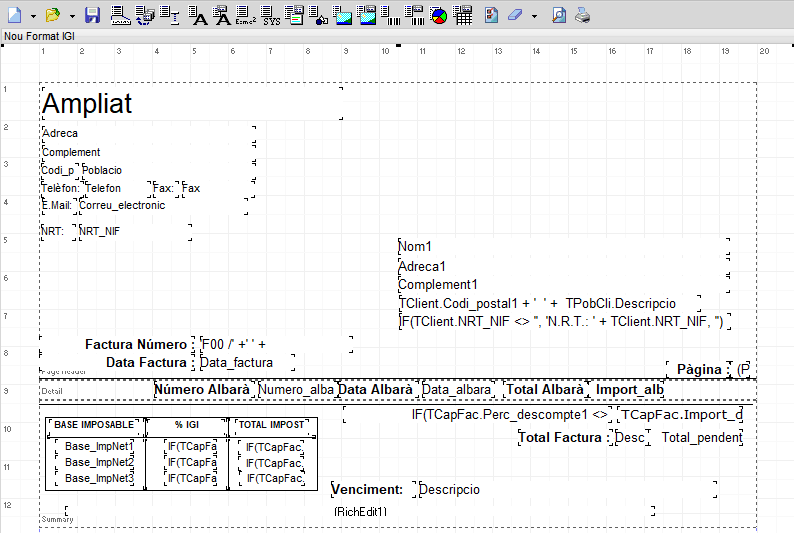Select the 'BASE IMPOSABLE' table heading
The image size is (794, 533).
click(94, 425)
